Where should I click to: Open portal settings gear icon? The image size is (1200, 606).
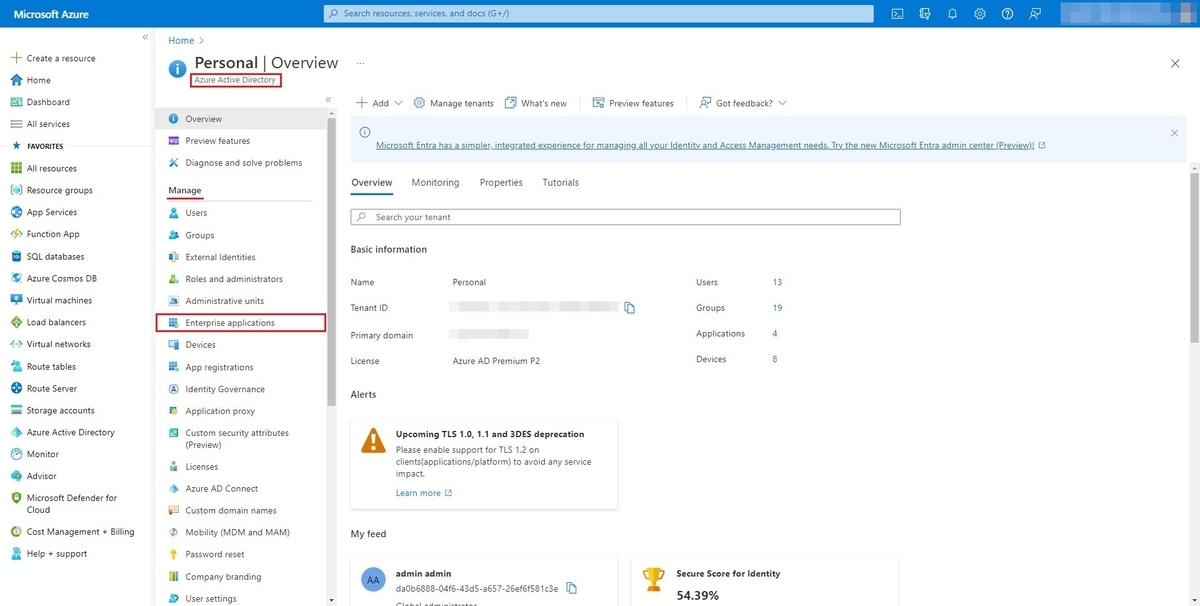click(x=980, y=14)
